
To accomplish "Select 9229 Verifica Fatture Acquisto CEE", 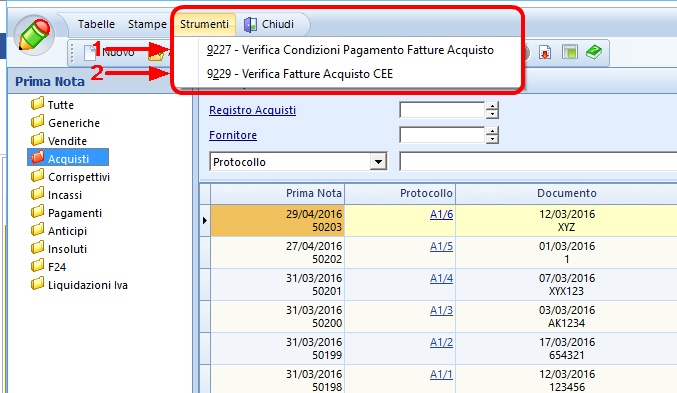I will click(x=300, y=74).
